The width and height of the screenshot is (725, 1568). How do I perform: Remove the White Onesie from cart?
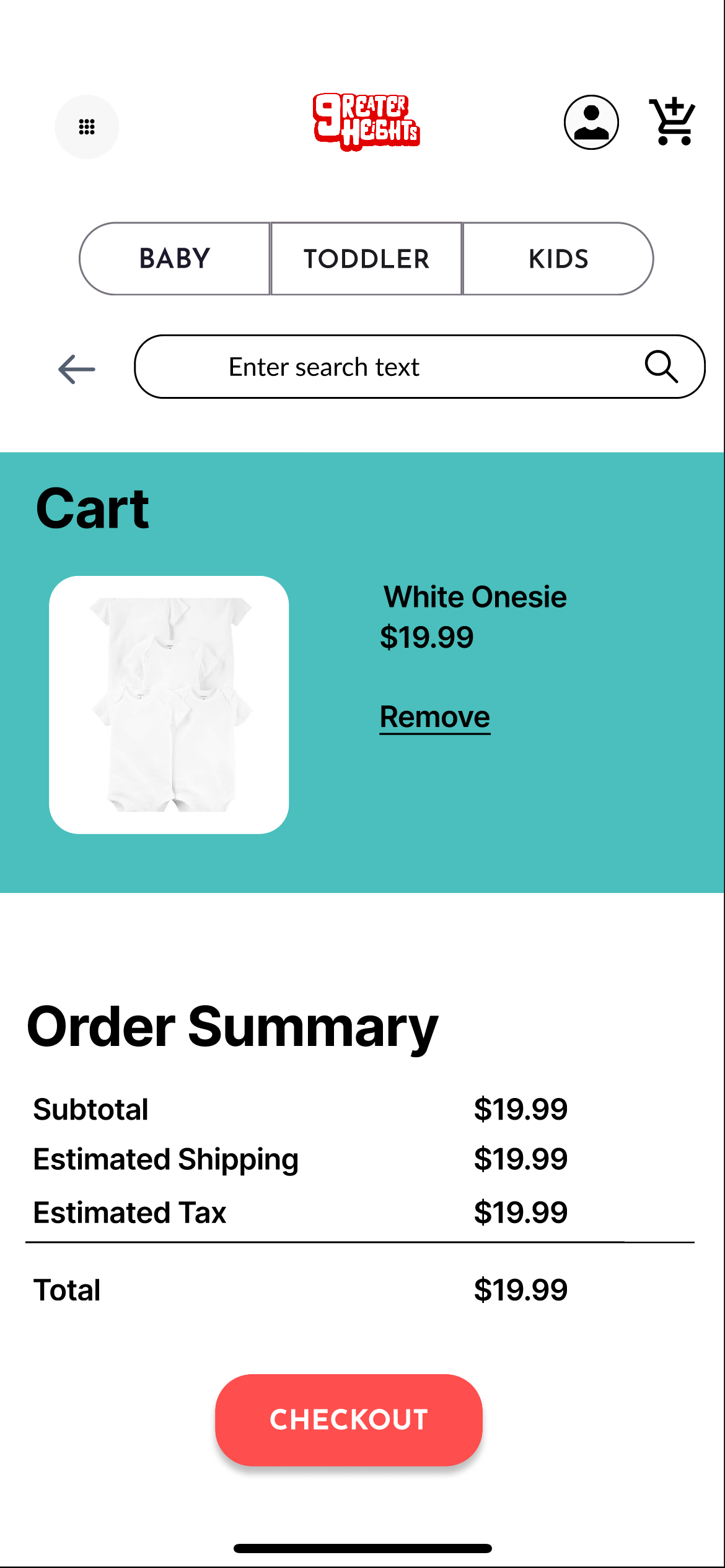434,716
